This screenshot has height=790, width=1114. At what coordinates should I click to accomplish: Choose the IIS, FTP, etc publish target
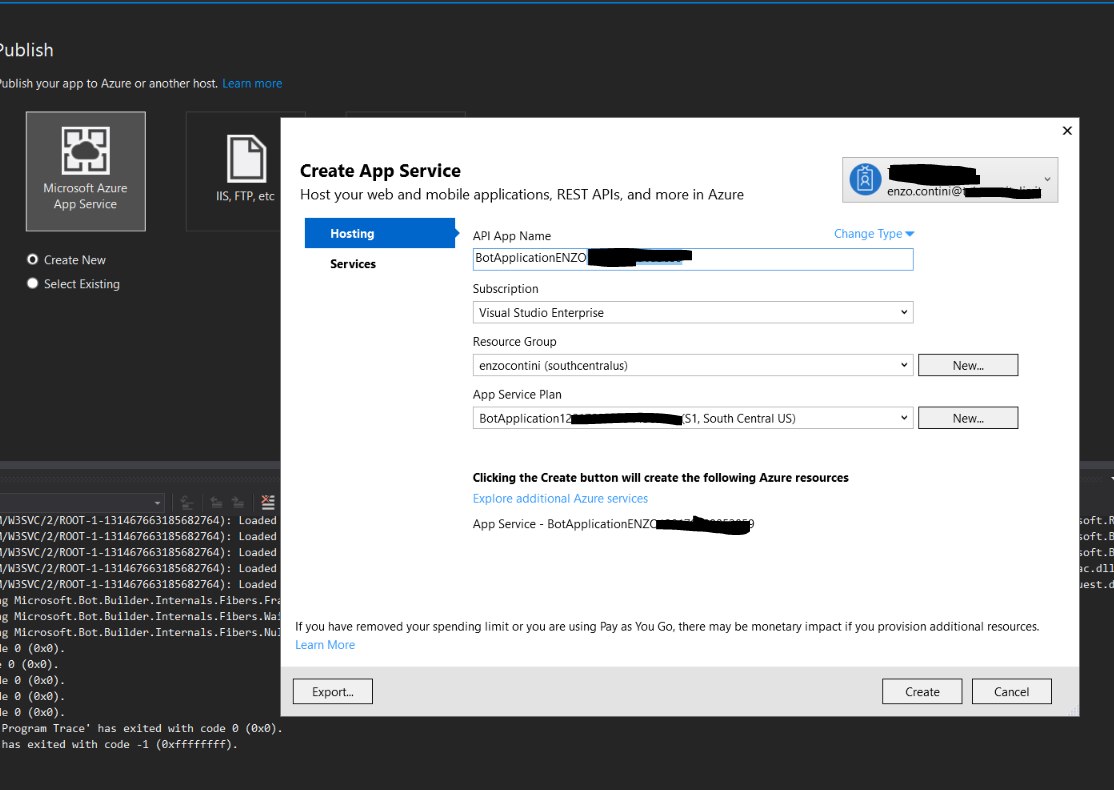coord(245,171)
